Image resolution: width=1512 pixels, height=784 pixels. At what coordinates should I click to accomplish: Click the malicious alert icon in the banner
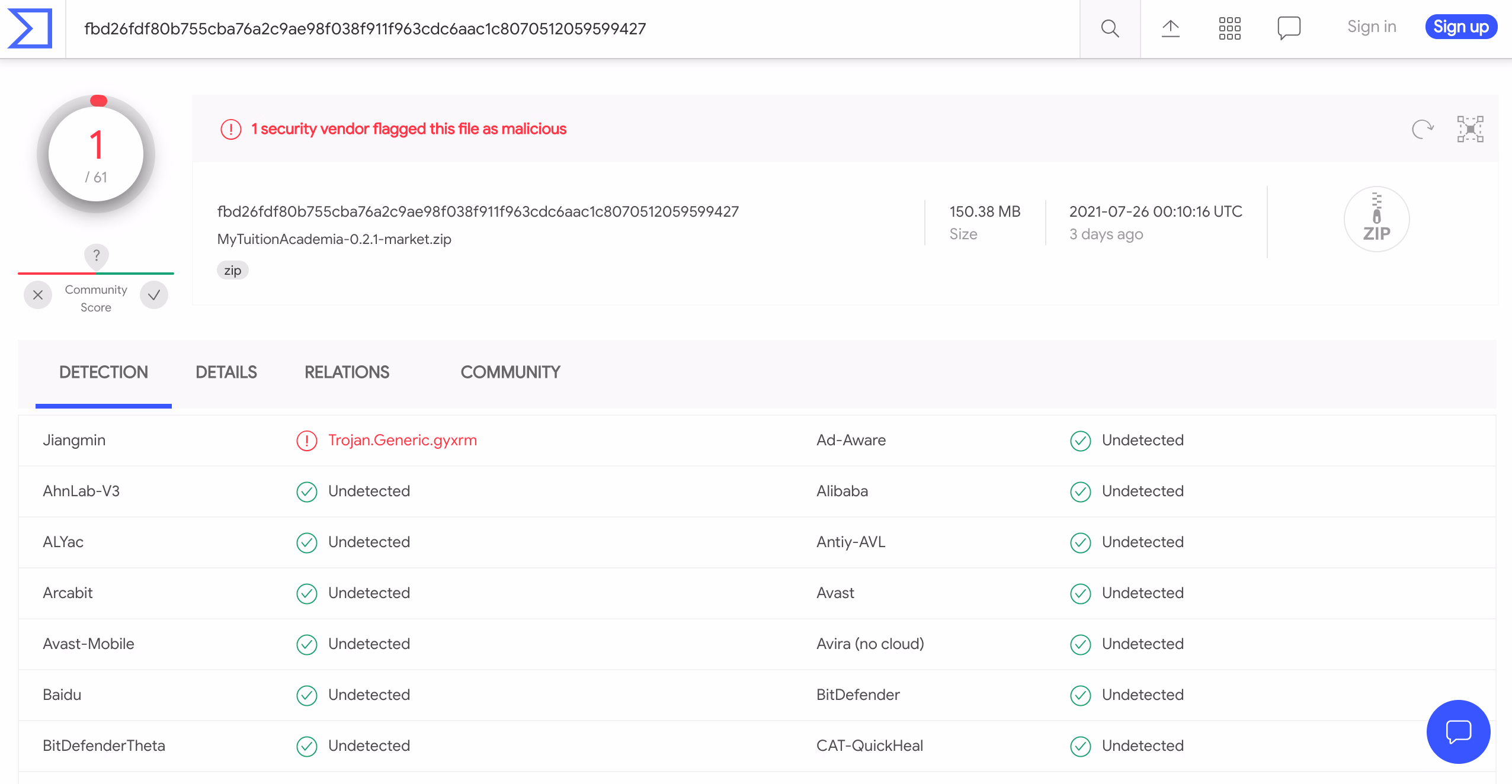[230, 128]
